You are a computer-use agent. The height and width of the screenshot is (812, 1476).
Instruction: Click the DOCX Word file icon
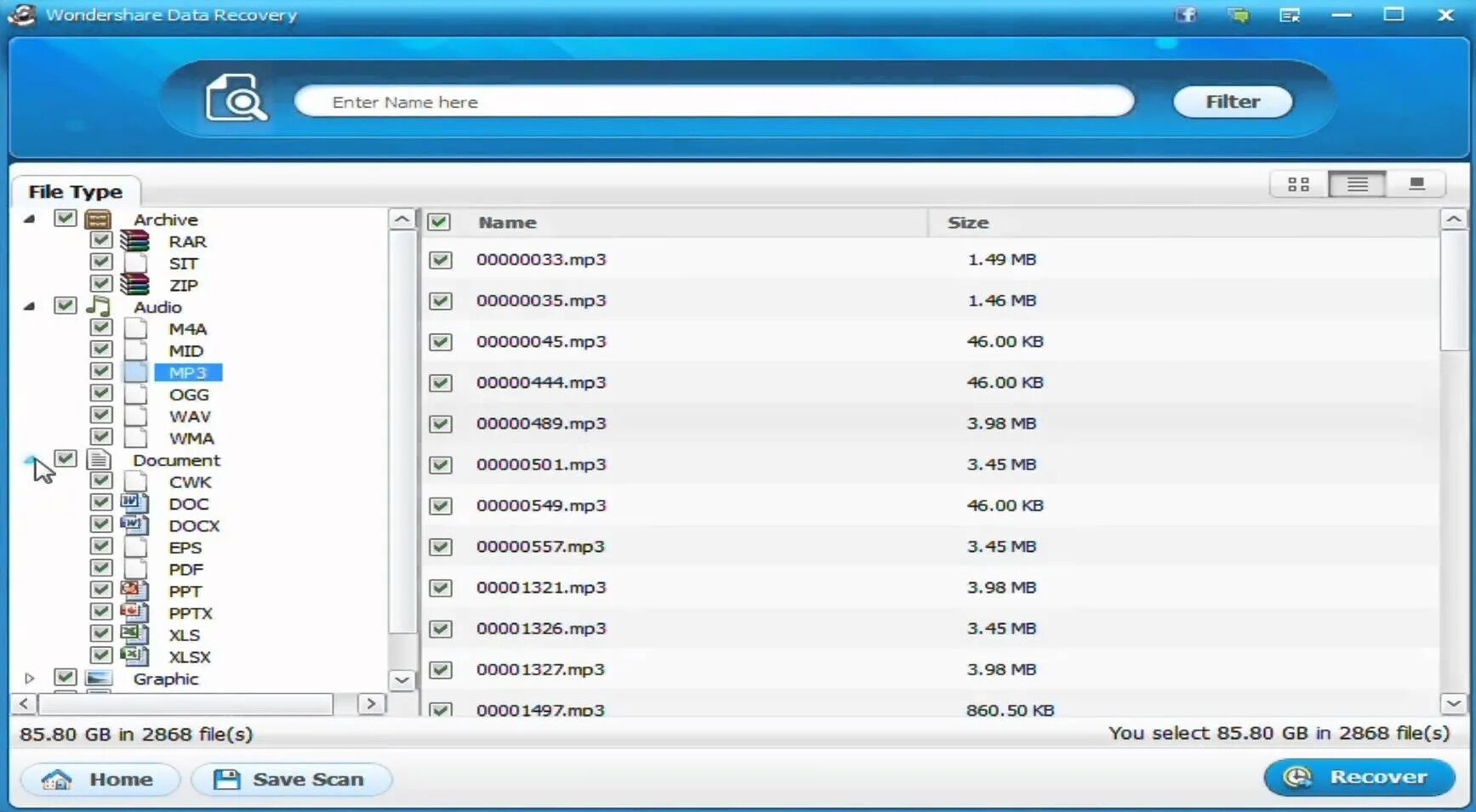(x=134, y=525)
